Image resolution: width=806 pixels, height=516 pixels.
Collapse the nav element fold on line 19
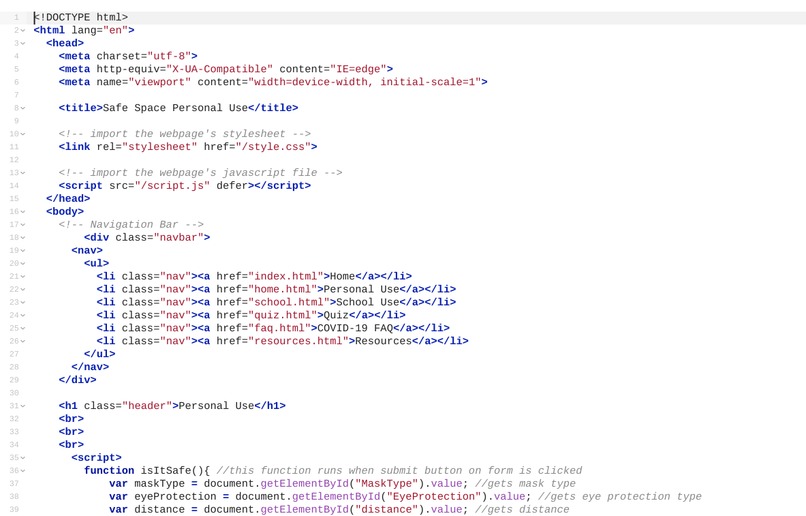click(x=23, y=250)
